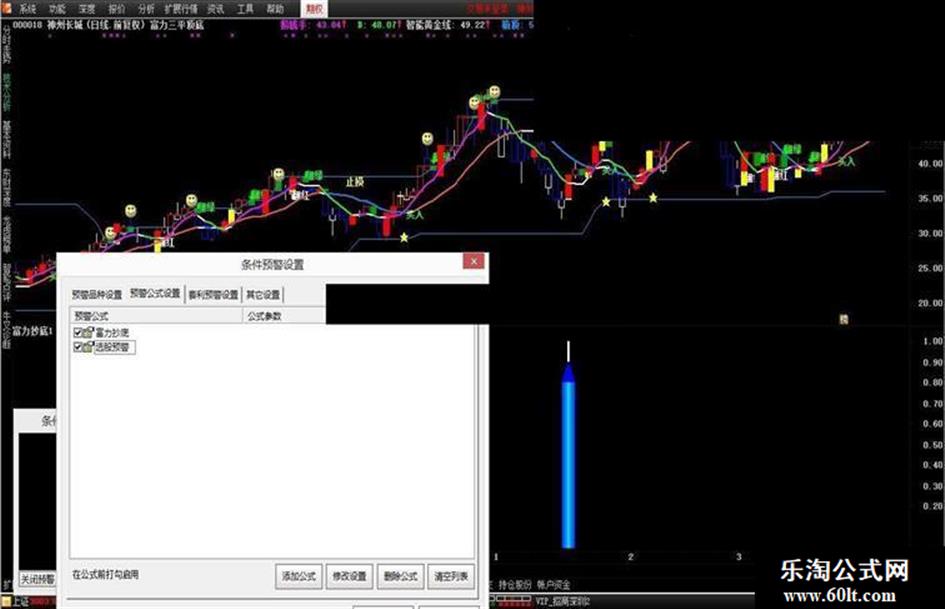Click the 添加公式 button

[x=299, y=576]
